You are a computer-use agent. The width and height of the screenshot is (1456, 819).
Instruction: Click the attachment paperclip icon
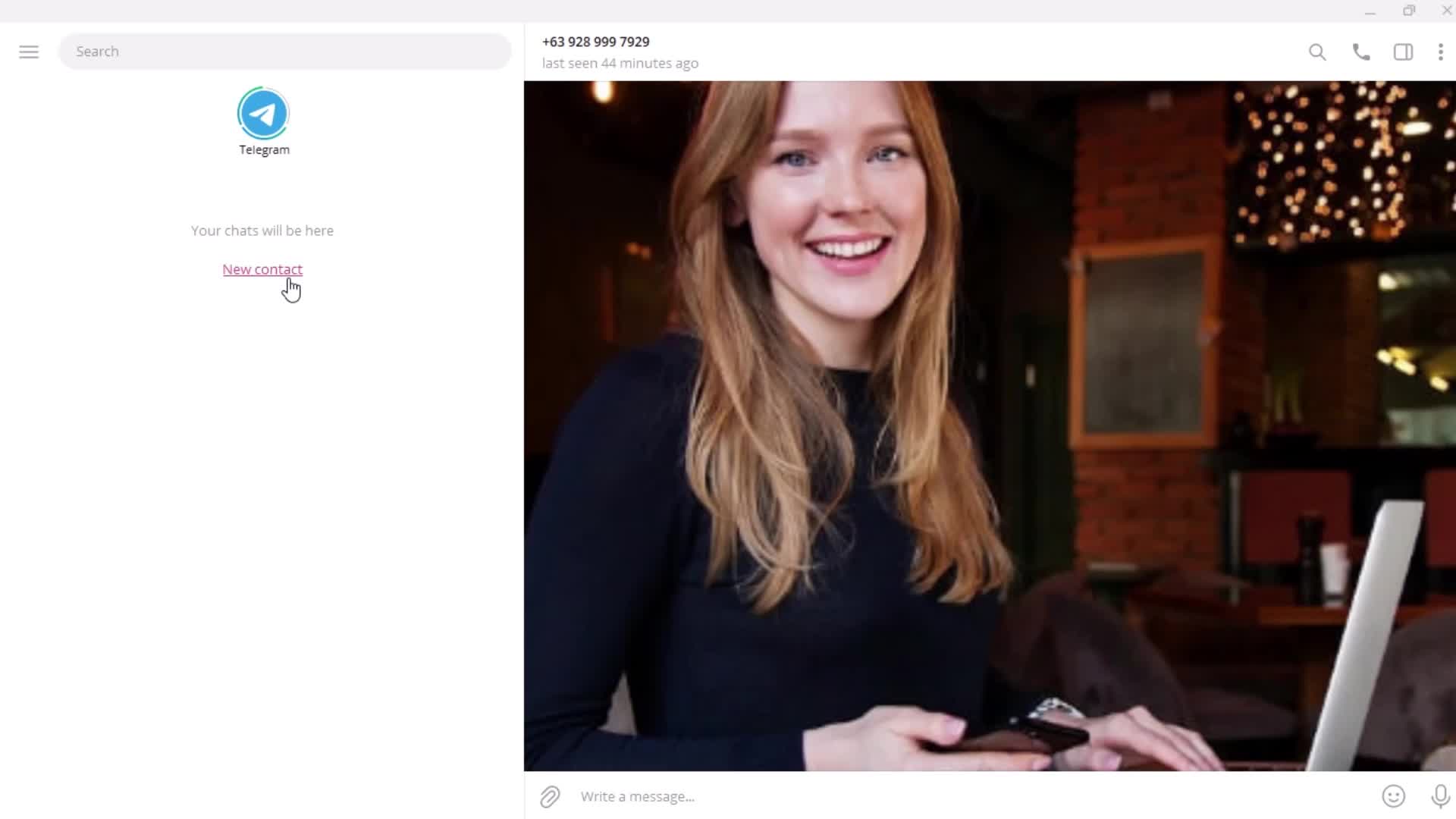[x=549, y=796]
